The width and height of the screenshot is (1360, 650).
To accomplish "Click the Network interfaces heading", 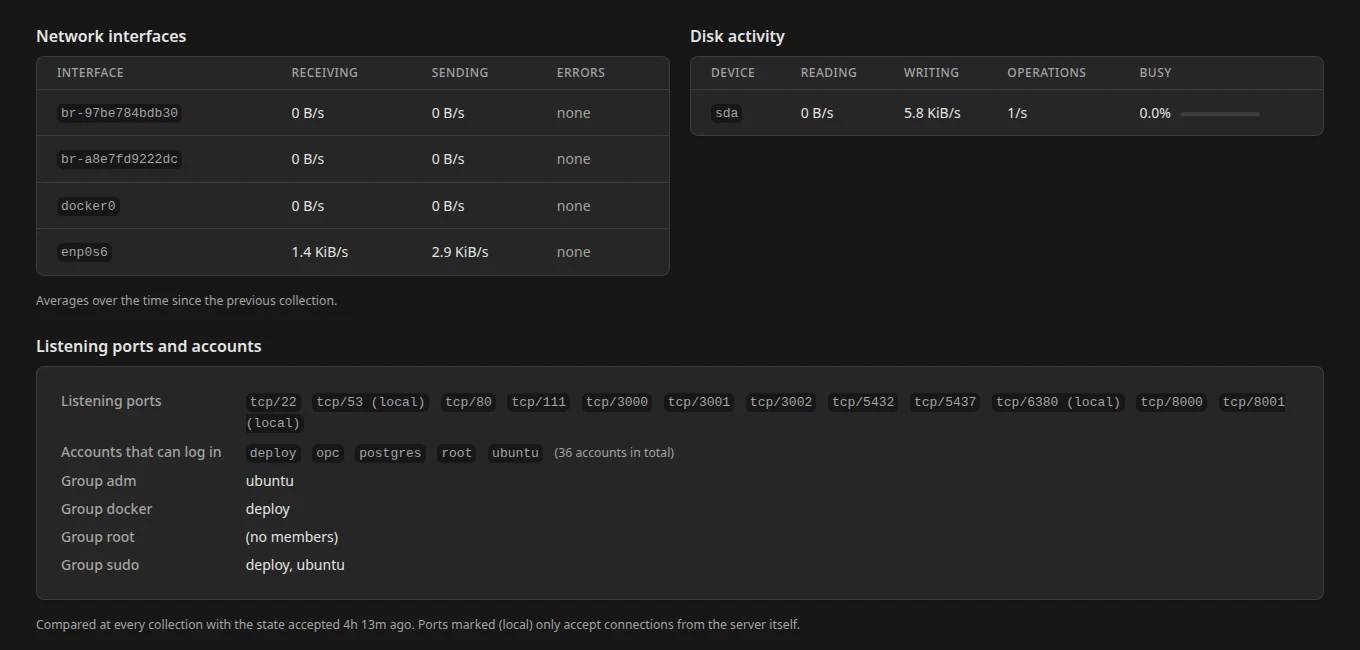I will click(x=111, y=36).
